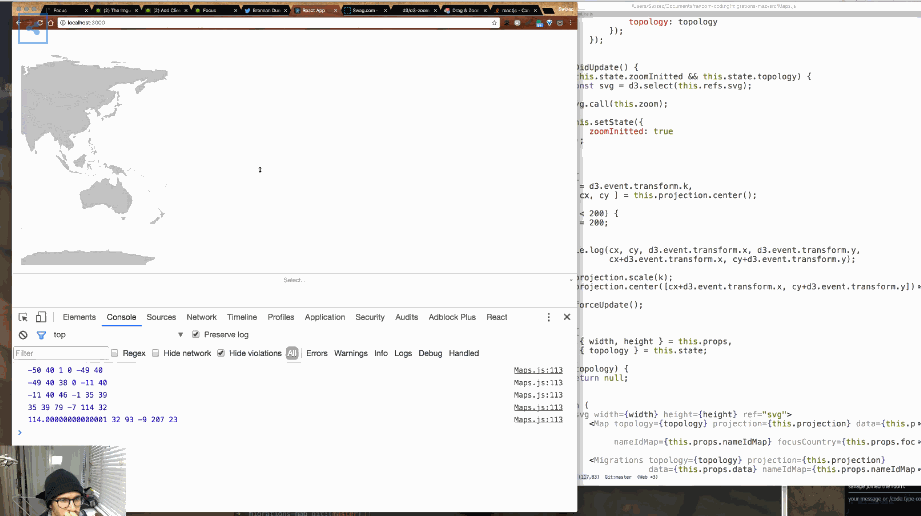This screenshot has width=921, height=516.
Task: Open the first Maps.js:113 source link
Action: (538, 370)
